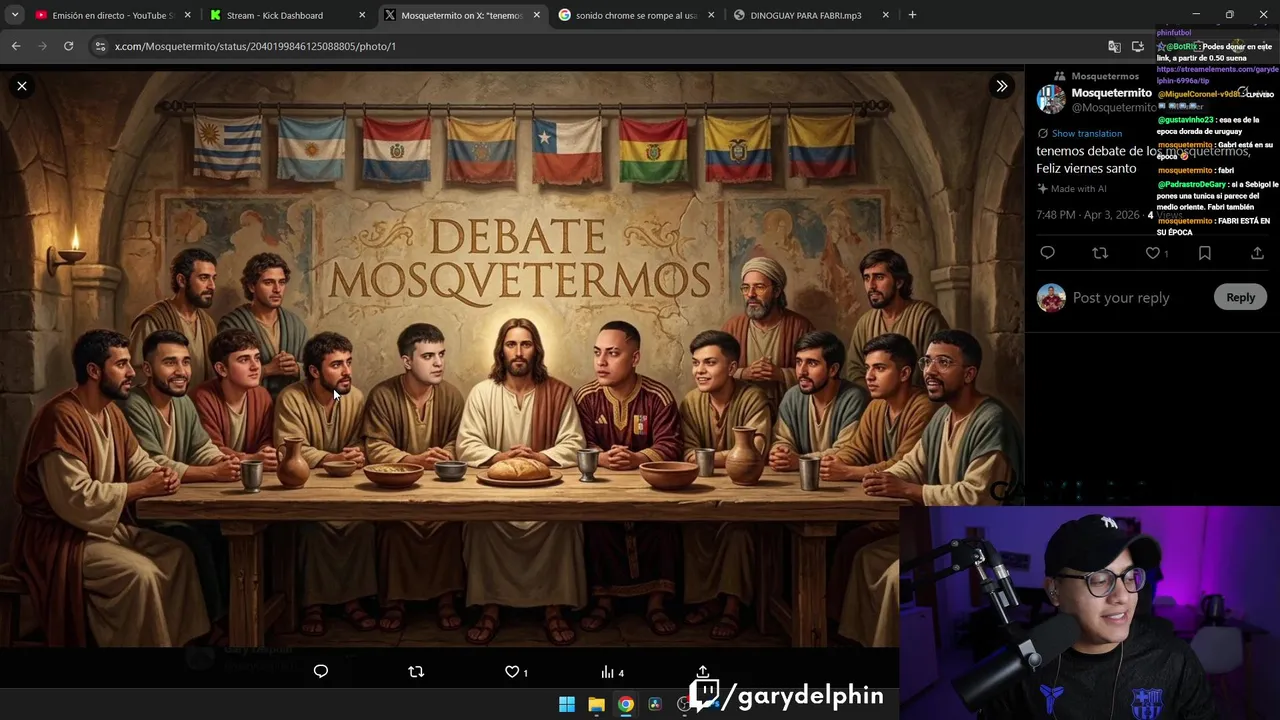Close the YouTube live stream tab
Screen dimensions: 1280x720
pyautogui.click(x=187, y=15)
